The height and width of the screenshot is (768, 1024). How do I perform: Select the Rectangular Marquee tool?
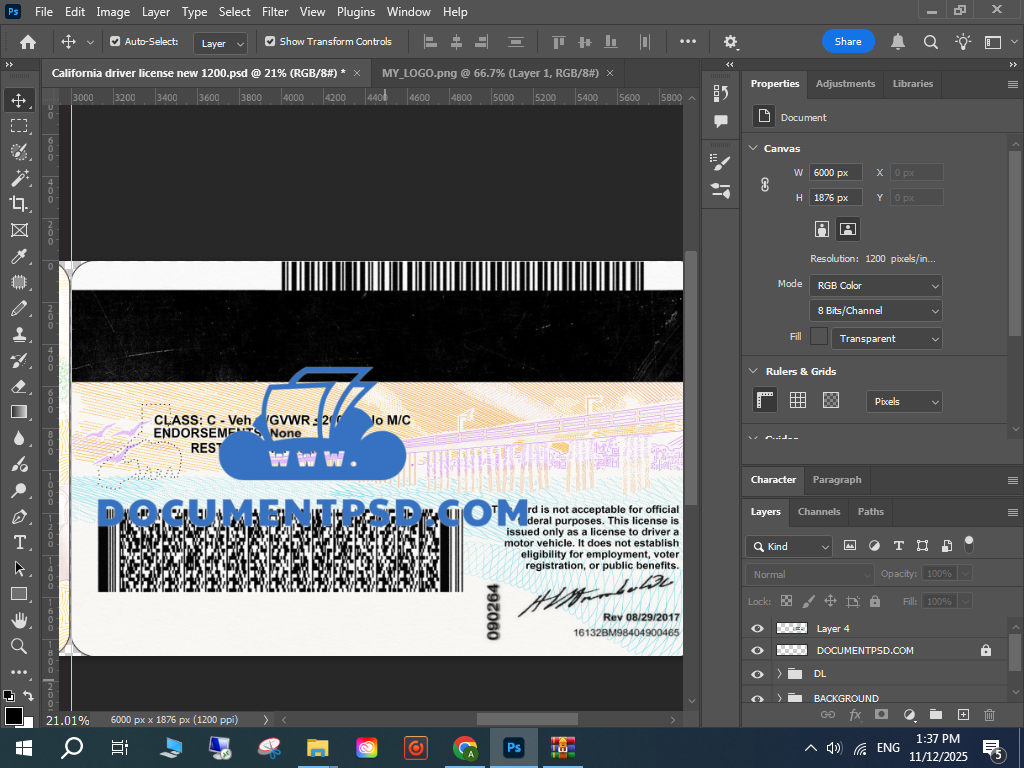pos(19,126)
